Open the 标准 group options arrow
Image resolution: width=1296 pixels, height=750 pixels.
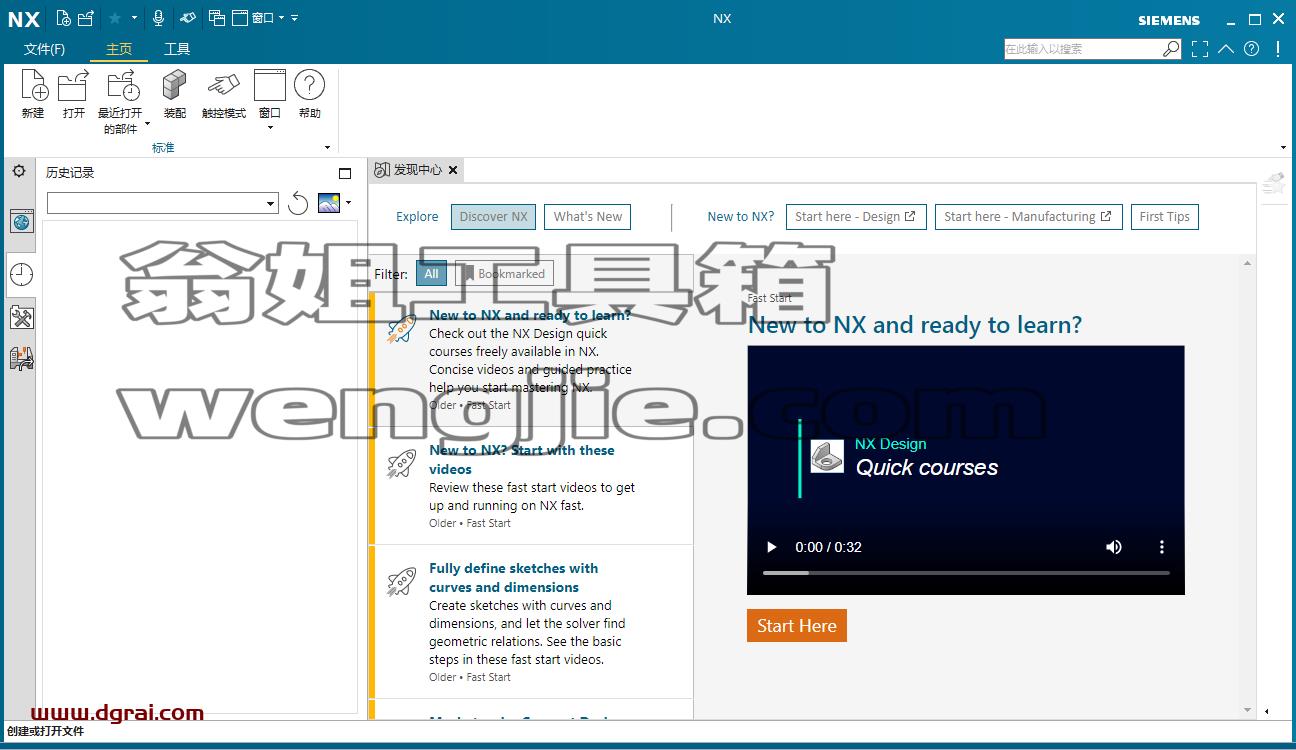327,148
